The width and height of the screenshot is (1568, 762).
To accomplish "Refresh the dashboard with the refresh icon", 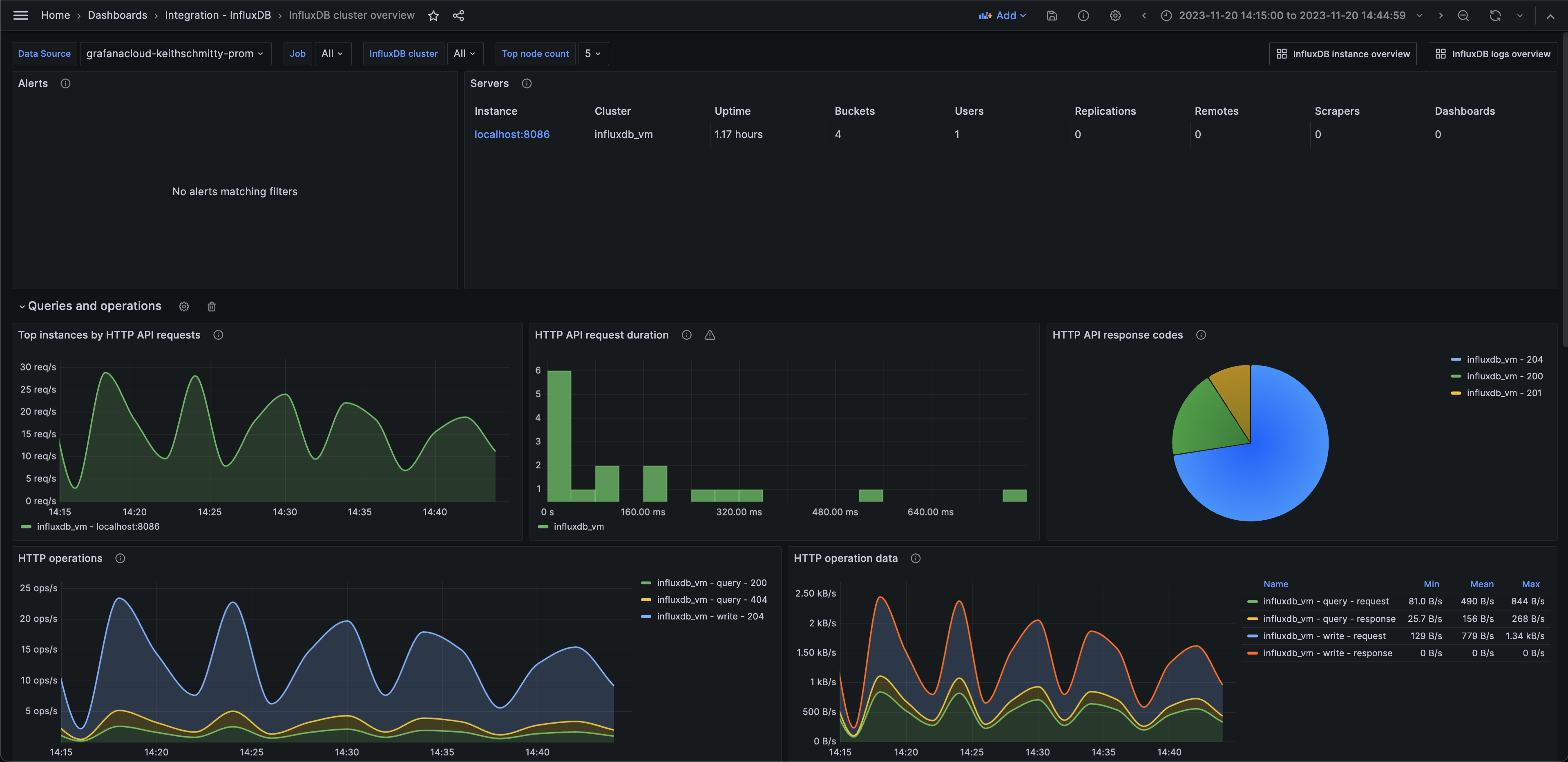I will tap(1495, 15).
